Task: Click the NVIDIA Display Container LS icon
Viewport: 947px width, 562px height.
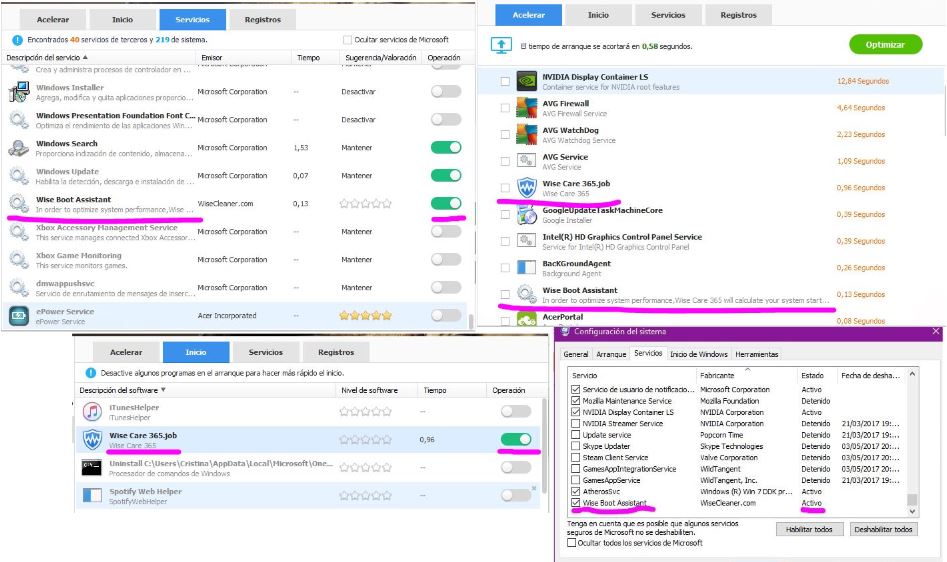Action: click(527, 81)
